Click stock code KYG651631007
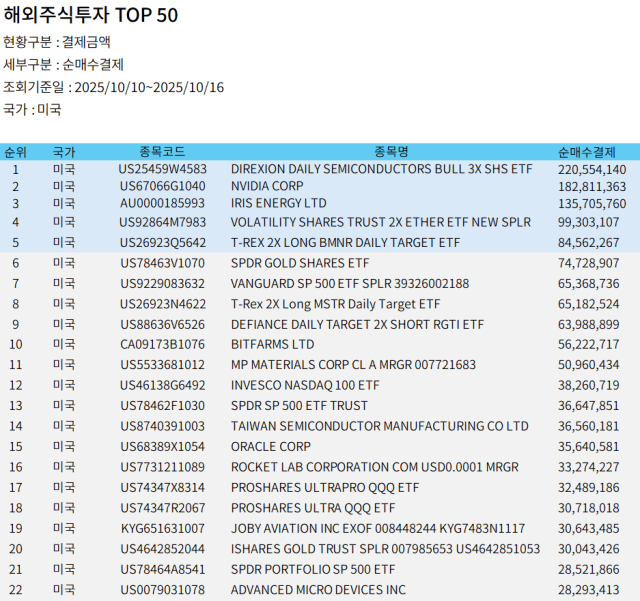 pos(162,528)
